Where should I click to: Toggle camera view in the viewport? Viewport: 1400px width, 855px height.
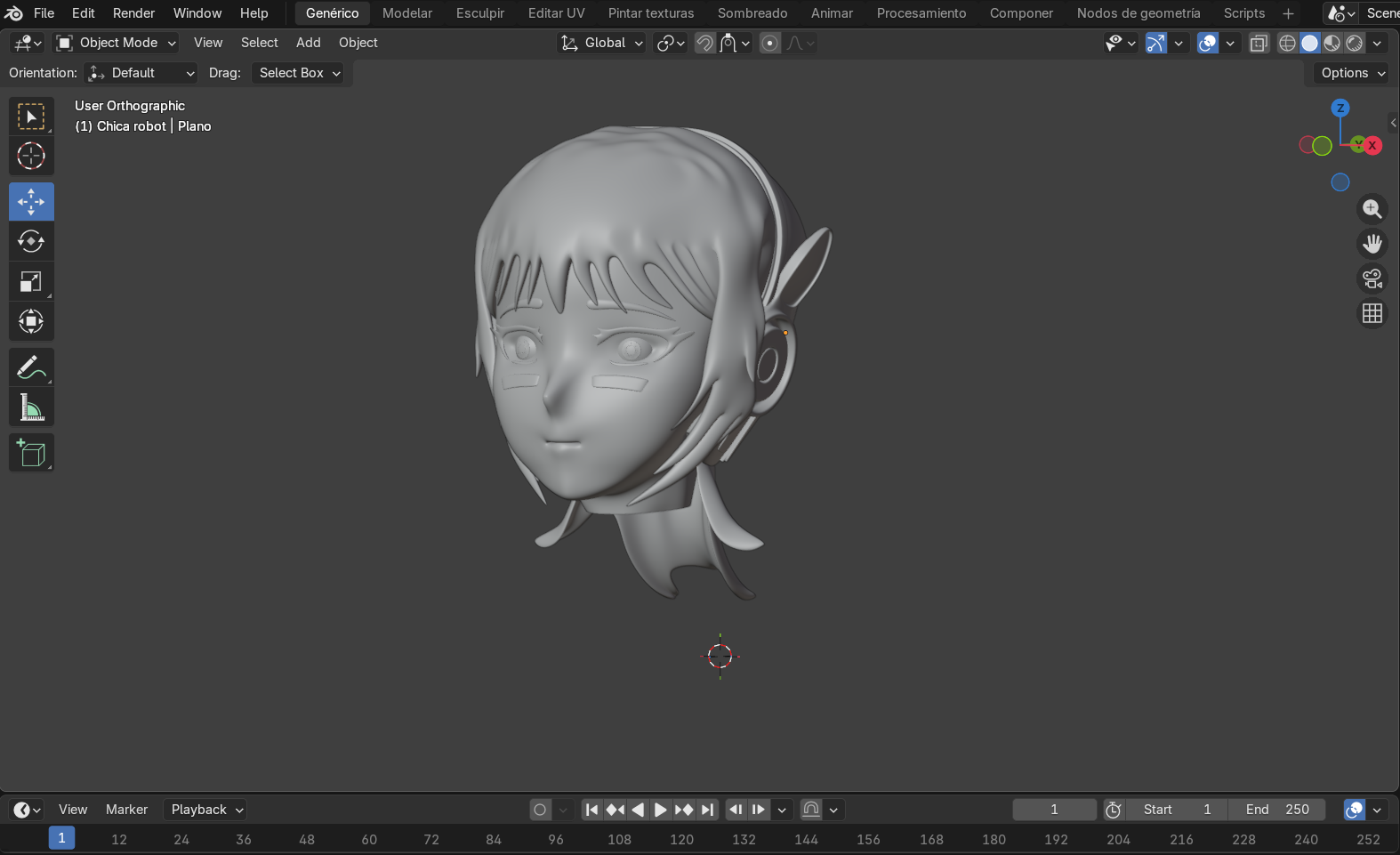click(1372, 278)
